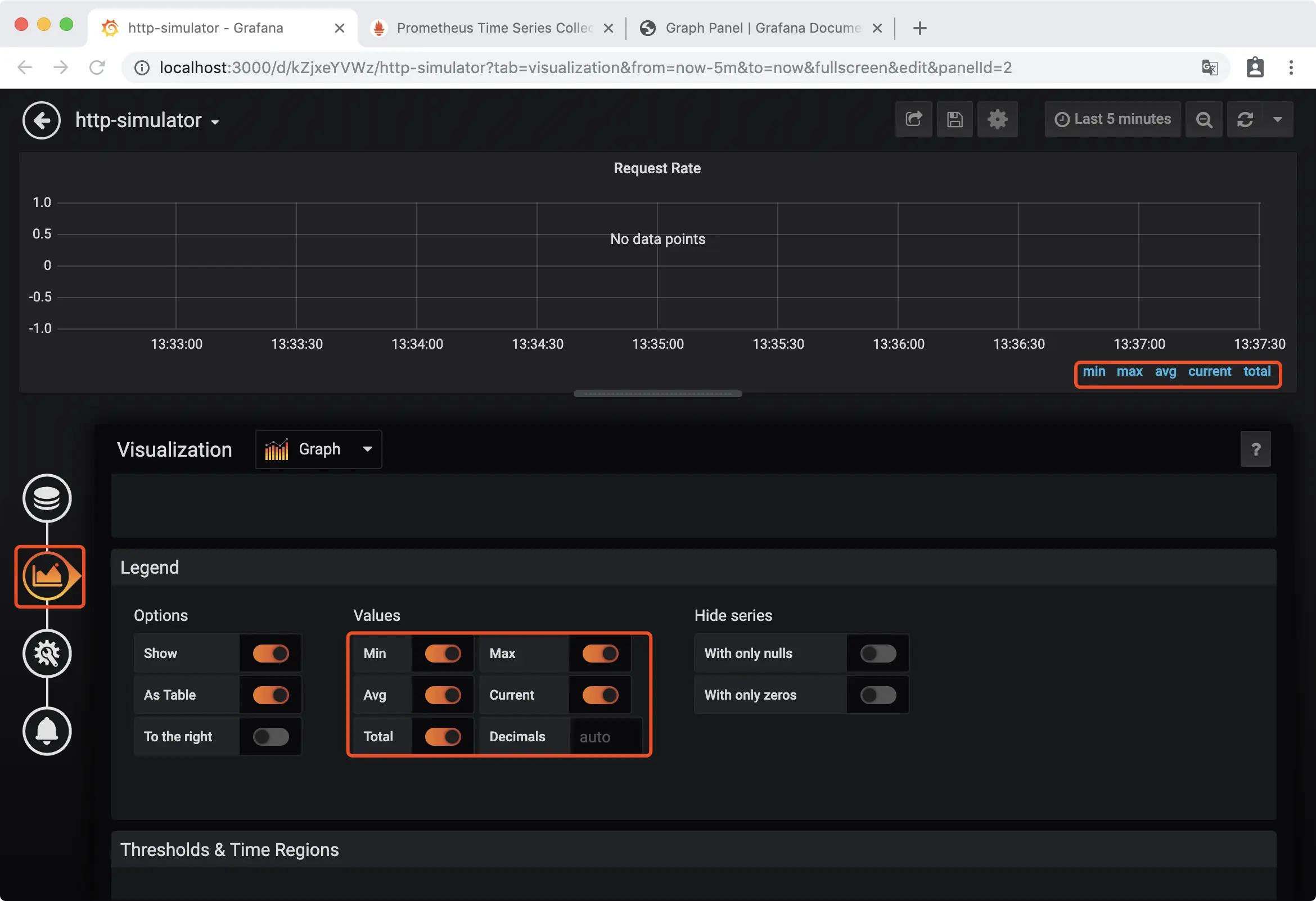Click site information icon in address bar
The width and height of the screenshot is (1316, 901).
point(142,67)
